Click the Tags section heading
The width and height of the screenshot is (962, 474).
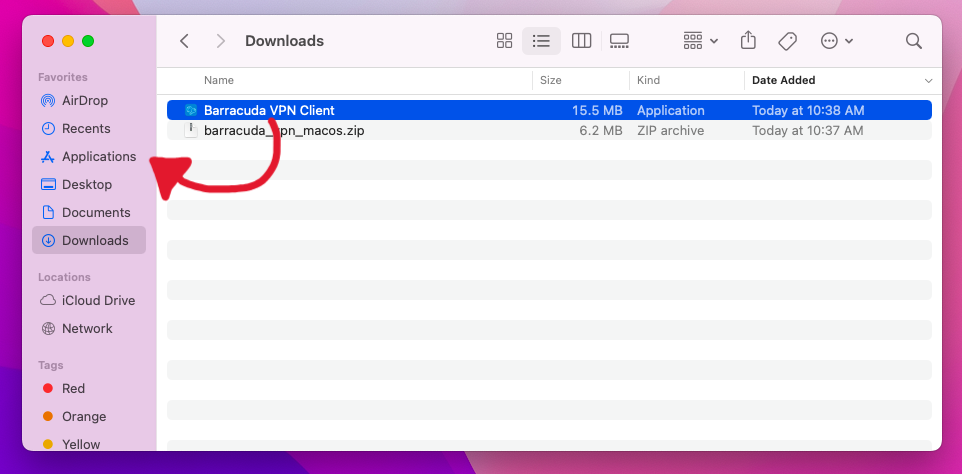[x=50, y=365]
